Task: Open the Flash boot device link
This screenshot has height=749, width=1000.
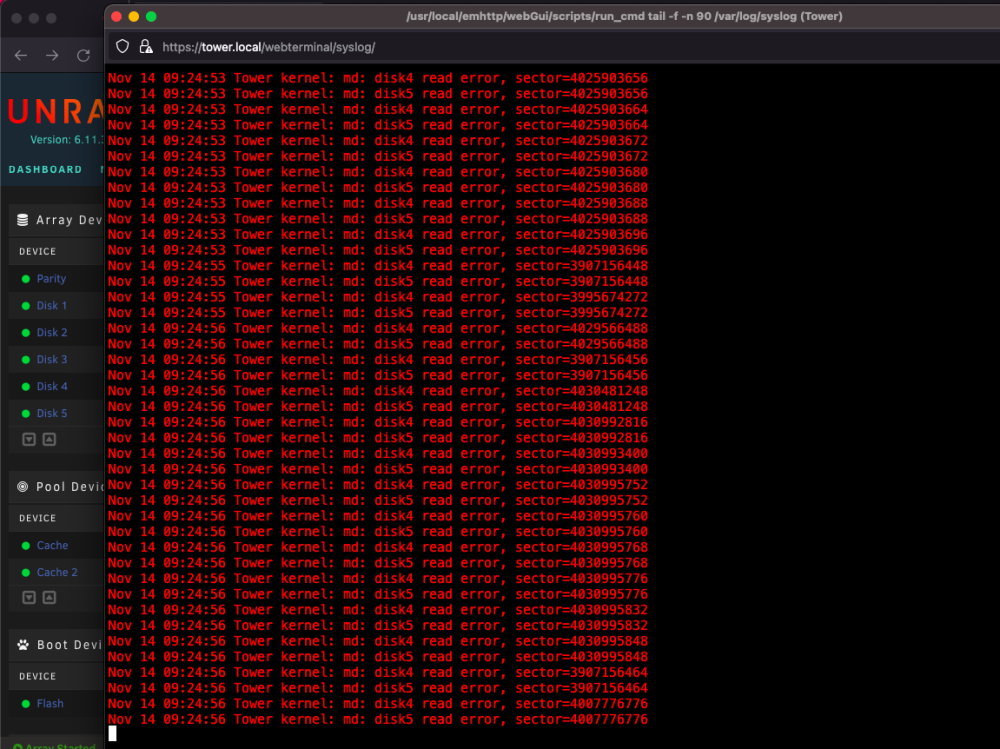Action: 50,704
